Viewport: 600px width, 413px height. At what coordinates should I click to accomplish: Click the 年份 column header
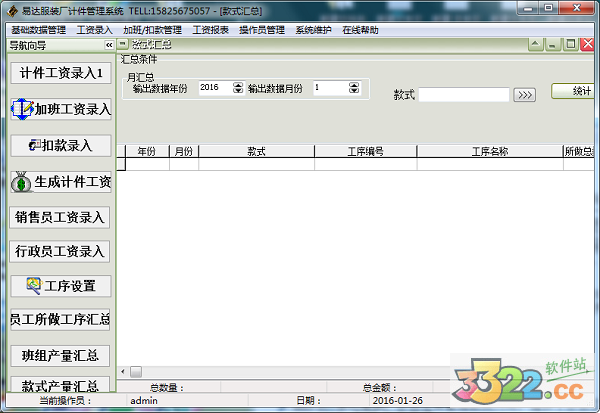point(147,152)
